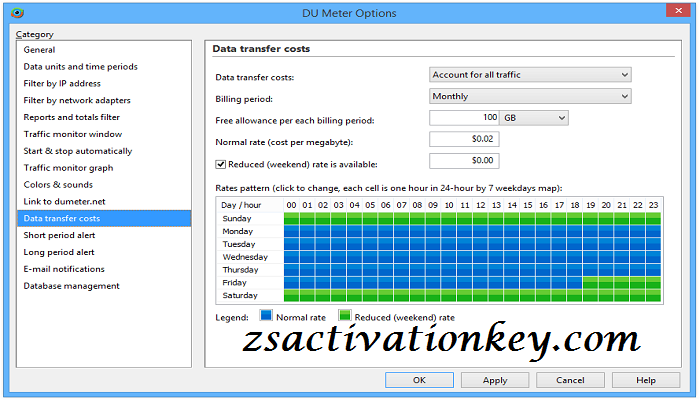Image resolution: width=700 pixels, height=400 pixels.
Task: Click the blue Normal rate legend swatch
Action: click(x=266, y=315)
